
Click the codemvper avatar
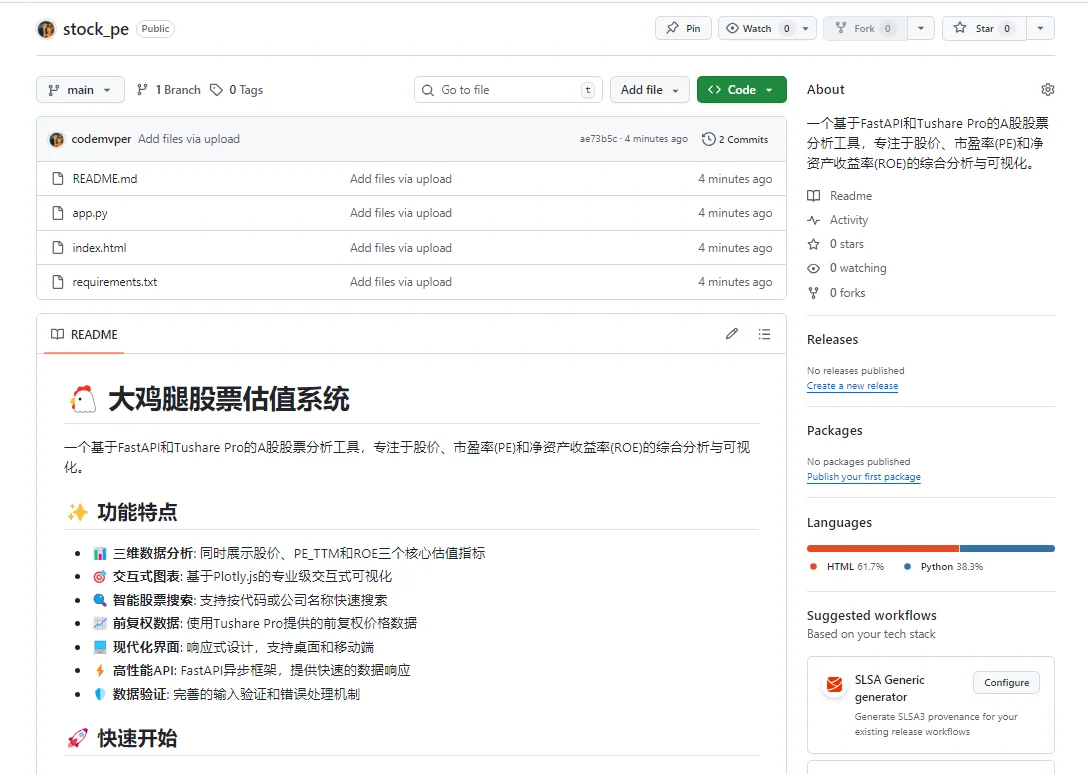(x=56, y=139)
